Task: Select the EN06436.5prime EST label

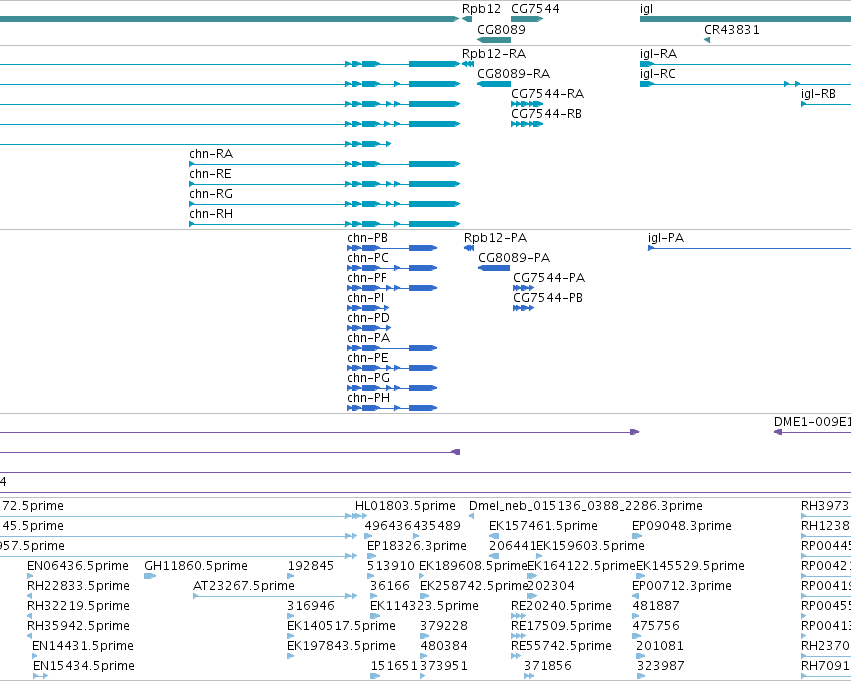Action: 78,567
